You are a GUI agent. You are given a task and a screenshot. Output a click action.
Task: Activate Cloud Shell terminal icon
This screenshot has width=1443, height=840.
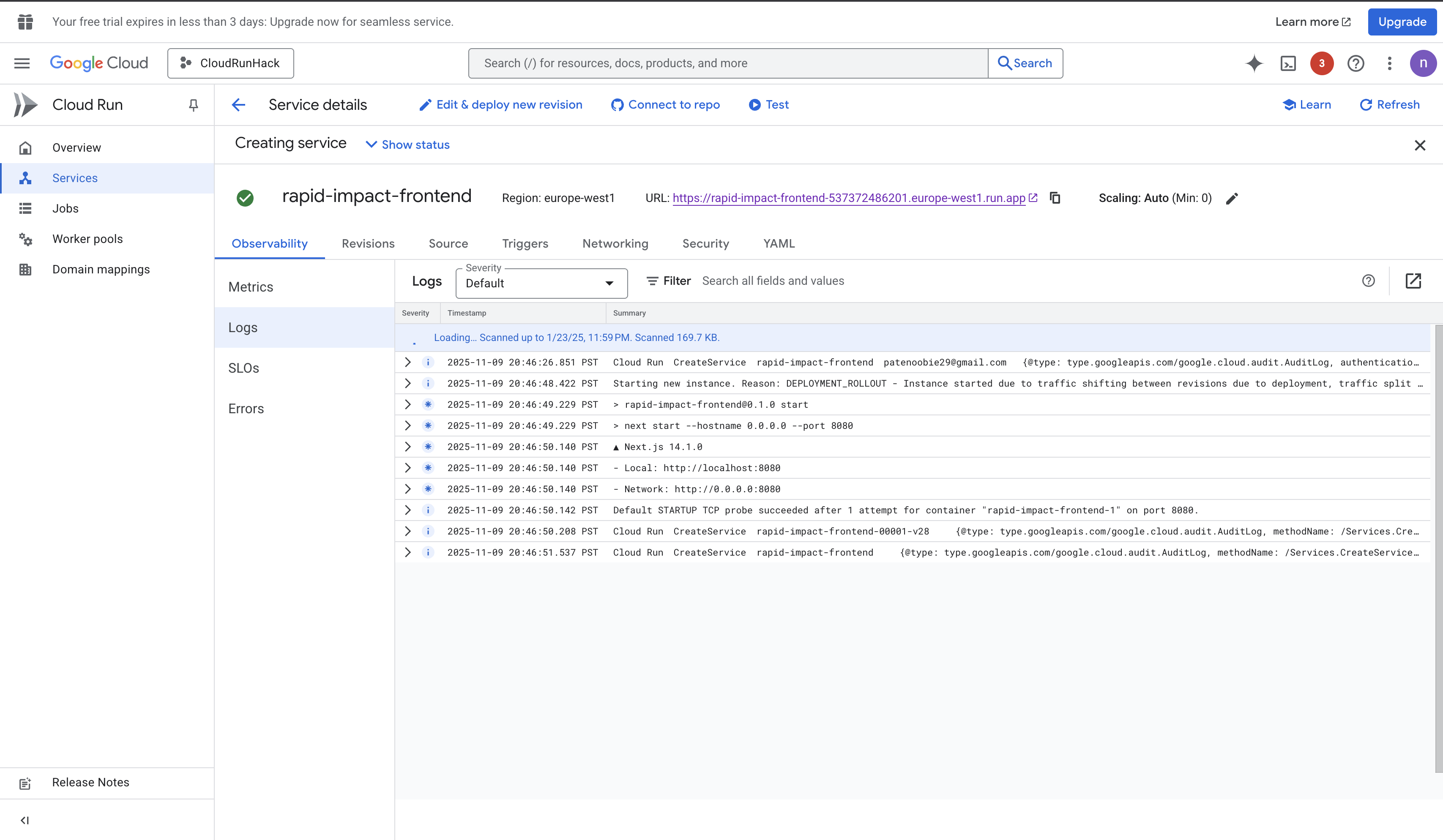pyautogui.click(x=1288, y=63)
